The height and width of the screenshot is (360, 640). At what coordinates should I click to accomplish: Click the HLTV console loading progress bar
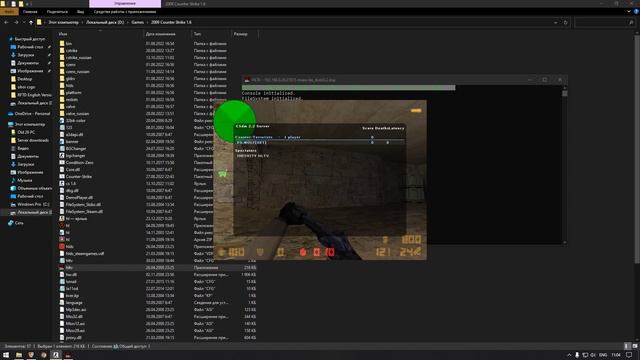click(x=348, y=87)
